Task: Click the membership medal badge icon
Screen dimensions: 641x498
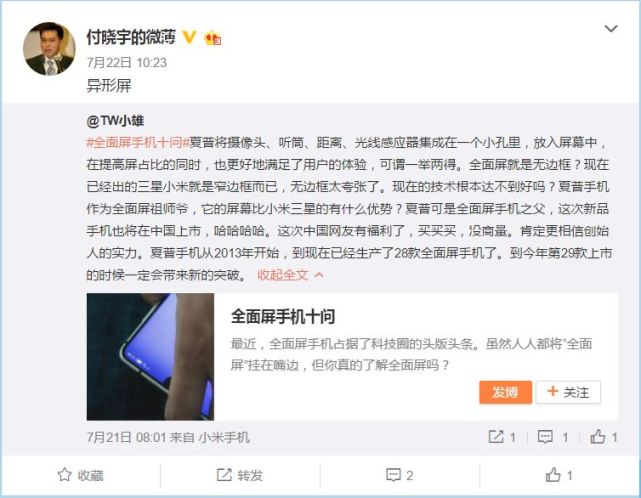Action: (x=213, y=38)
